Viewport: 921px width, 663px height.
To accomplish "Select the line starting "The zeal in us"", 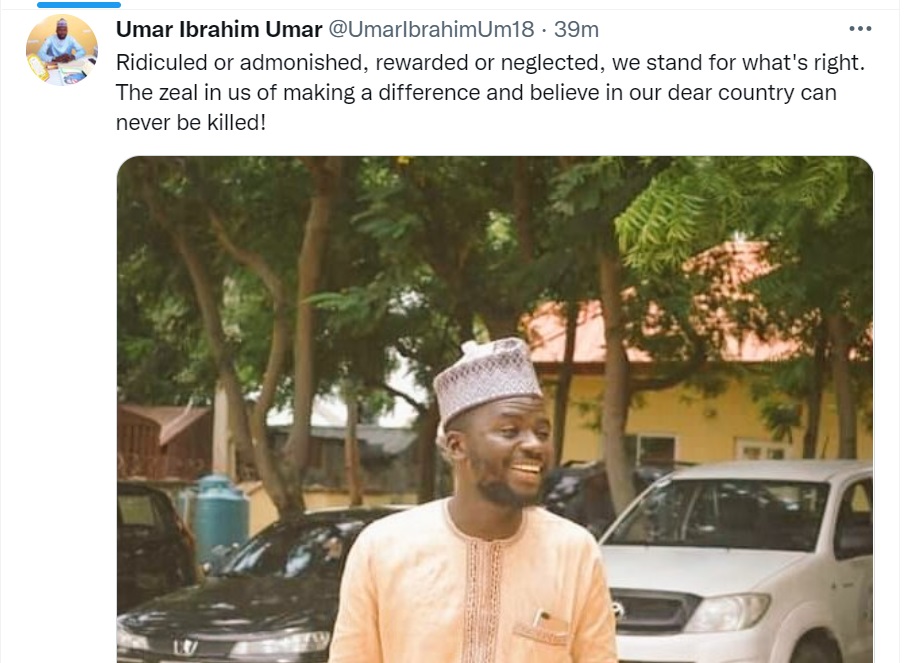I will (x=476, y=93).
